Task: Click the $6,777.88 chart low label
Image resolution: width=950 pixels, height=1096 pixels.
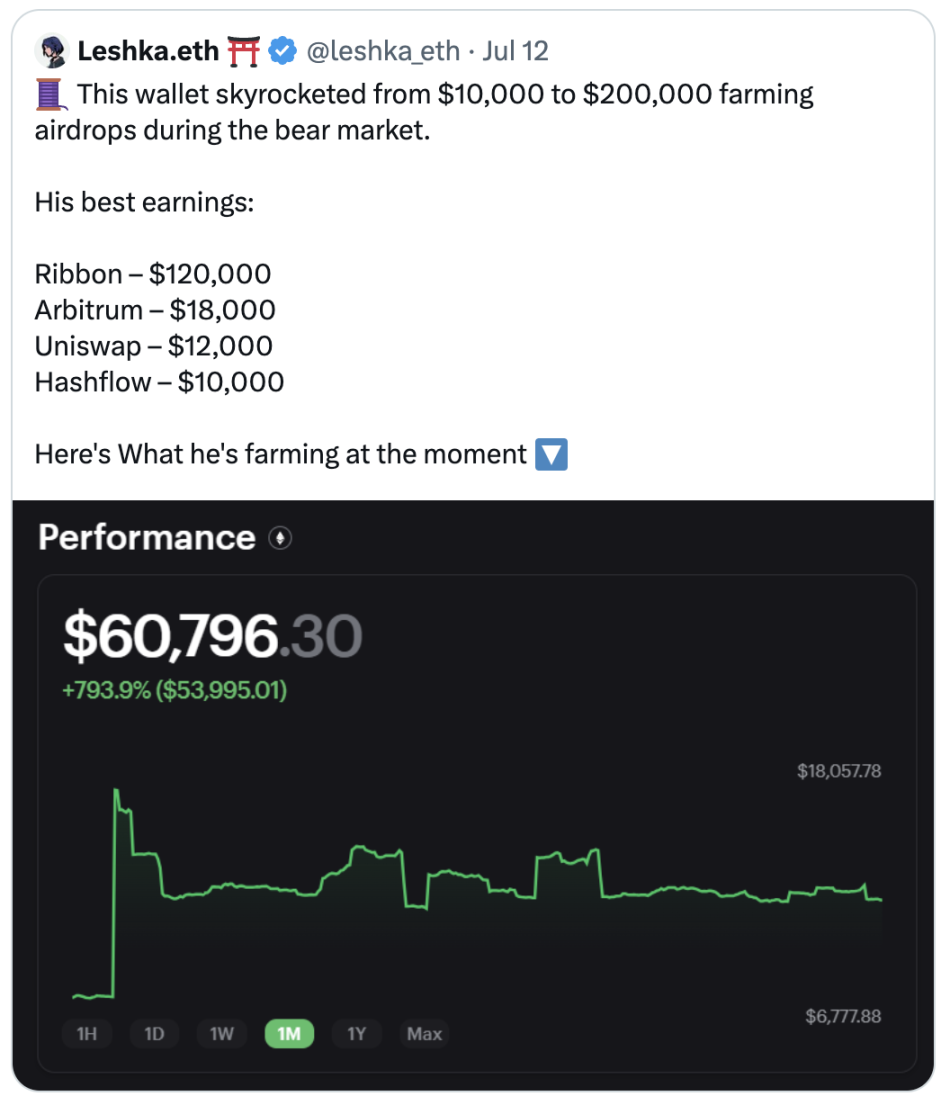Action: [843, 1016]
